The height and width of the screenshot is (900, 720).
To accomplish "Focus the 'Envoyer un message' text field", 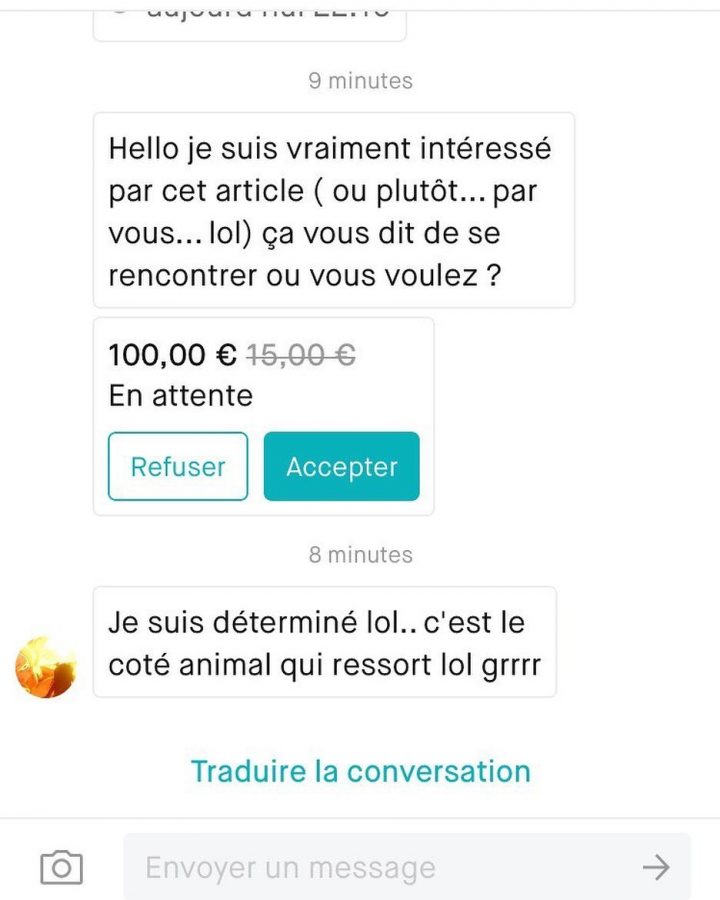I will [x=380, y=867].
